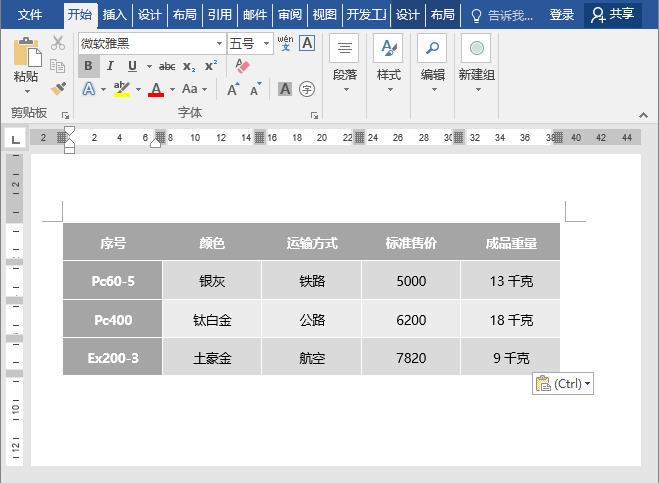This screenshot has width=659, height=483.
Task: Click the Clear Formatting eraser icon
Action: tap(241, 66)
